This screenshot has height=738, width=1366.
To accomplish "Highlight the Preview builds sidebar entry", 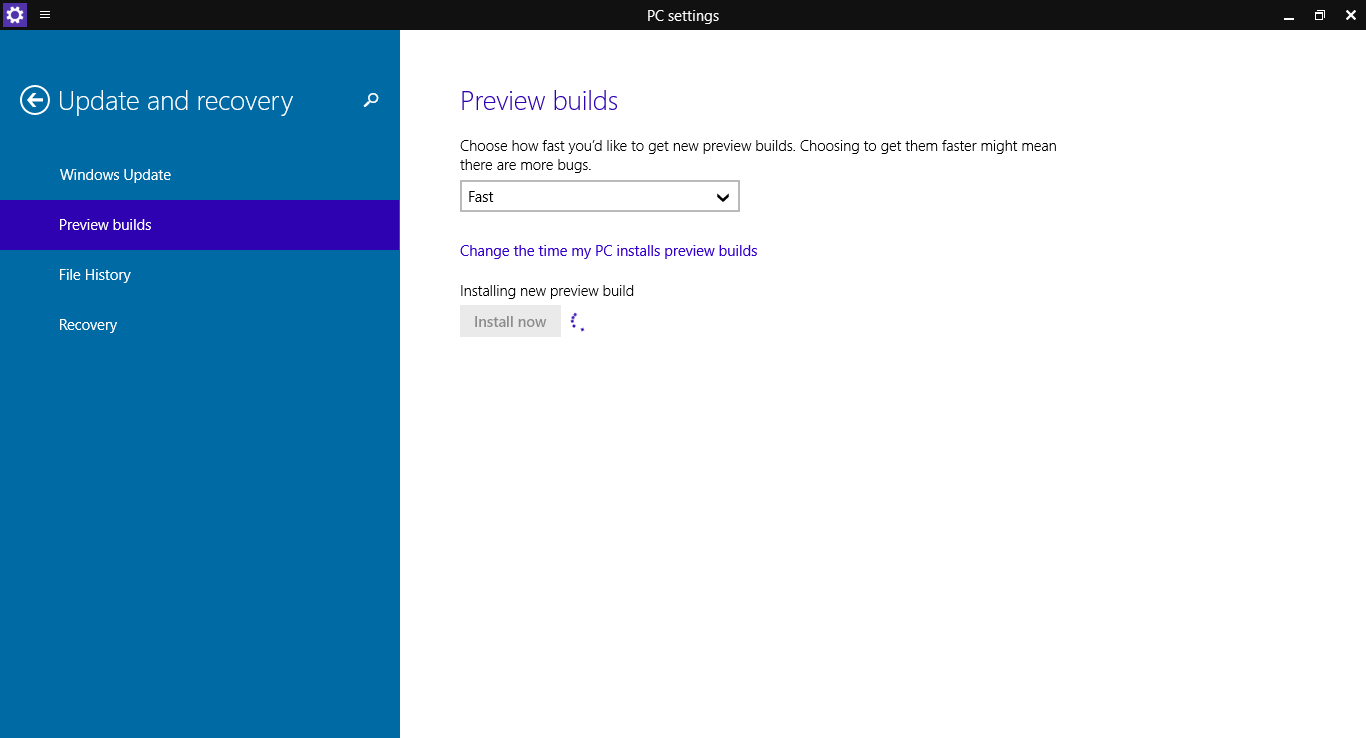I will tap(105, 224).
